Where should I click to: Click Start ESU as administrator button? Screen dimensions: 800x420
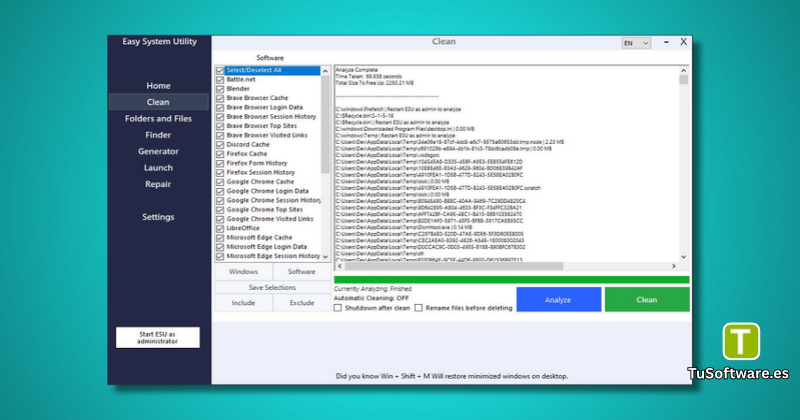click(158, 337)
